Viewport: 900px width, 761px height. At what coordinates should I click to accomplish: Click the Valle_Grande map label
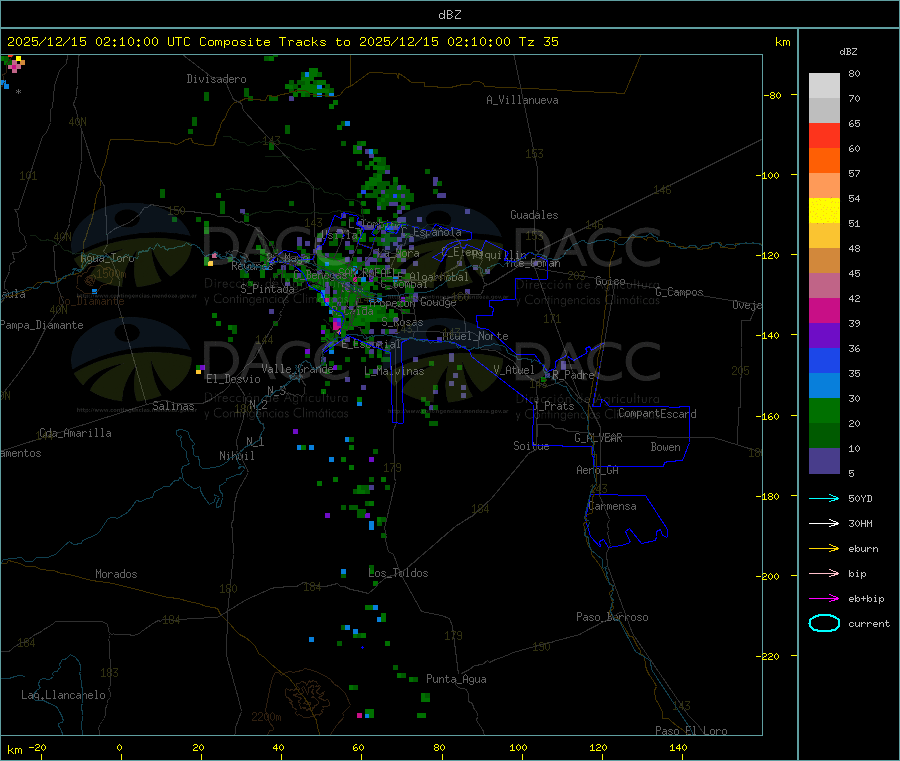click(x=297, y=369)
